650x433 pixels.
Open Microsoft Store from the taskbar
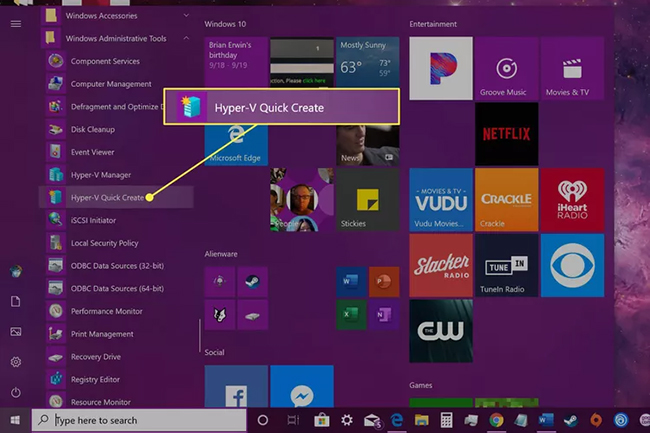(x=322, y=420)
